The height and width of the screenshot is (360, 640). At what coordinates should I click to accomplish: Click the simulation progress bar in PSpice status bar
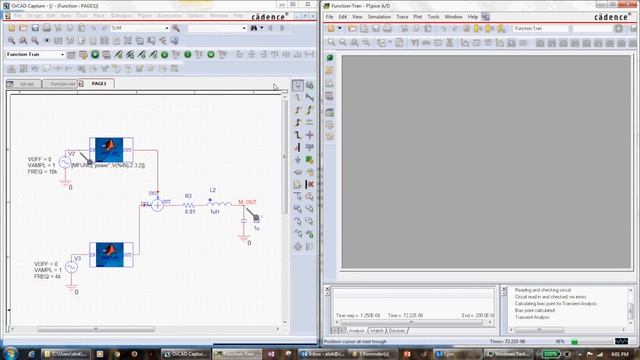[592, 342]
